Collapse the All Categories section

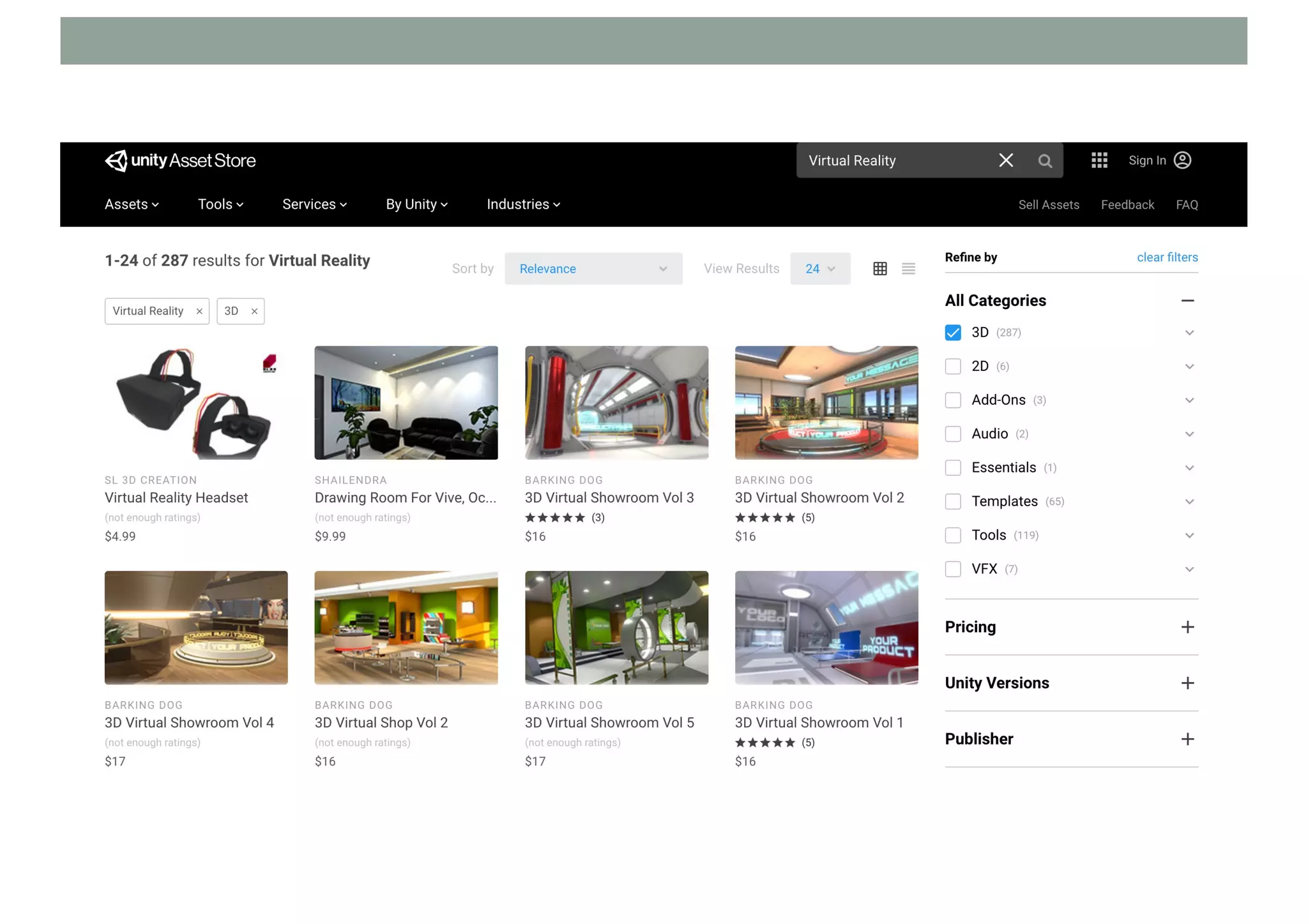click(1187, 301)
